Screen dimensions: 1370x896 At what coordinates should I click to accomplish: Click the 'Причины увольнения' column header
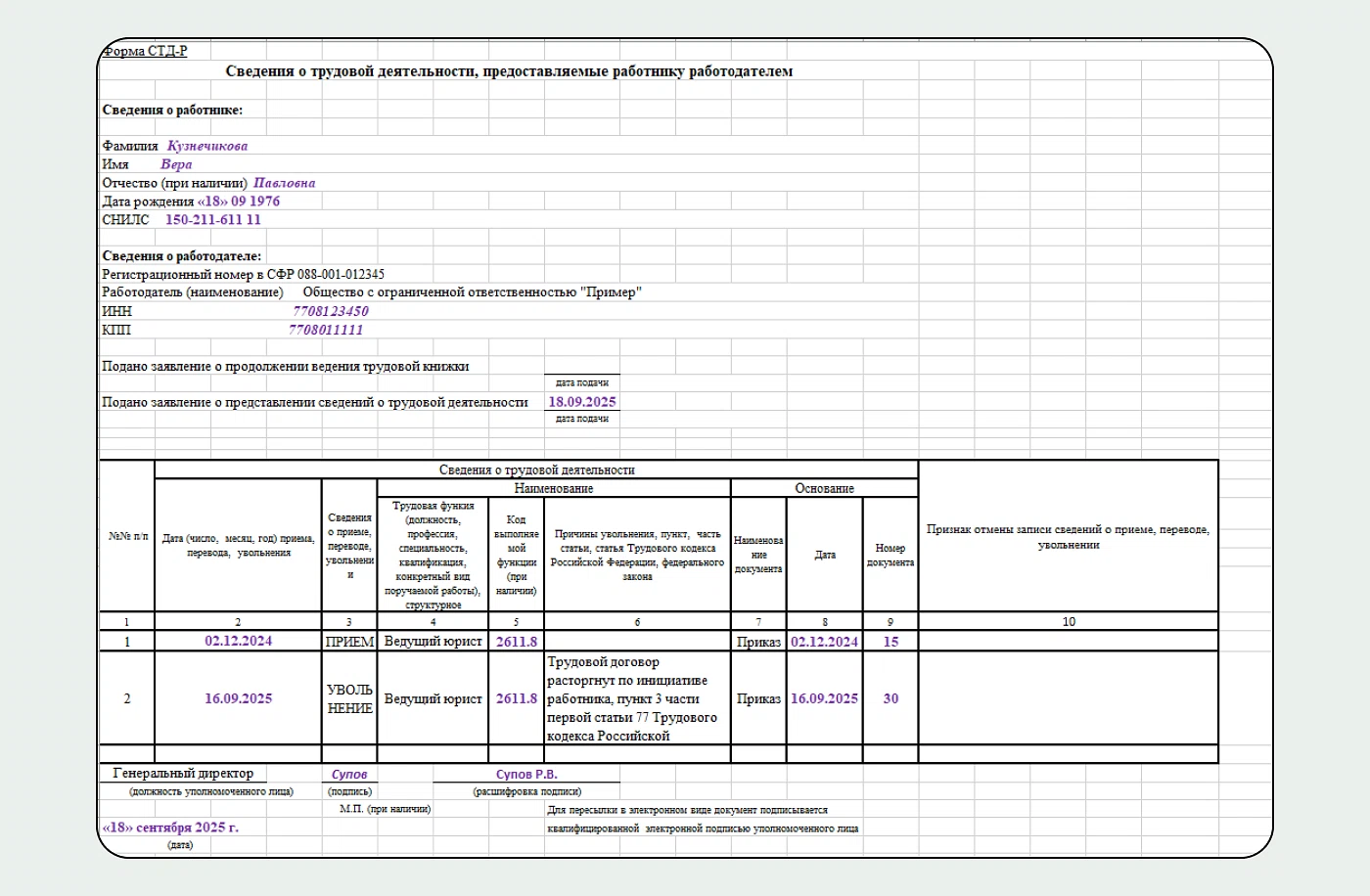pos(637,555)
